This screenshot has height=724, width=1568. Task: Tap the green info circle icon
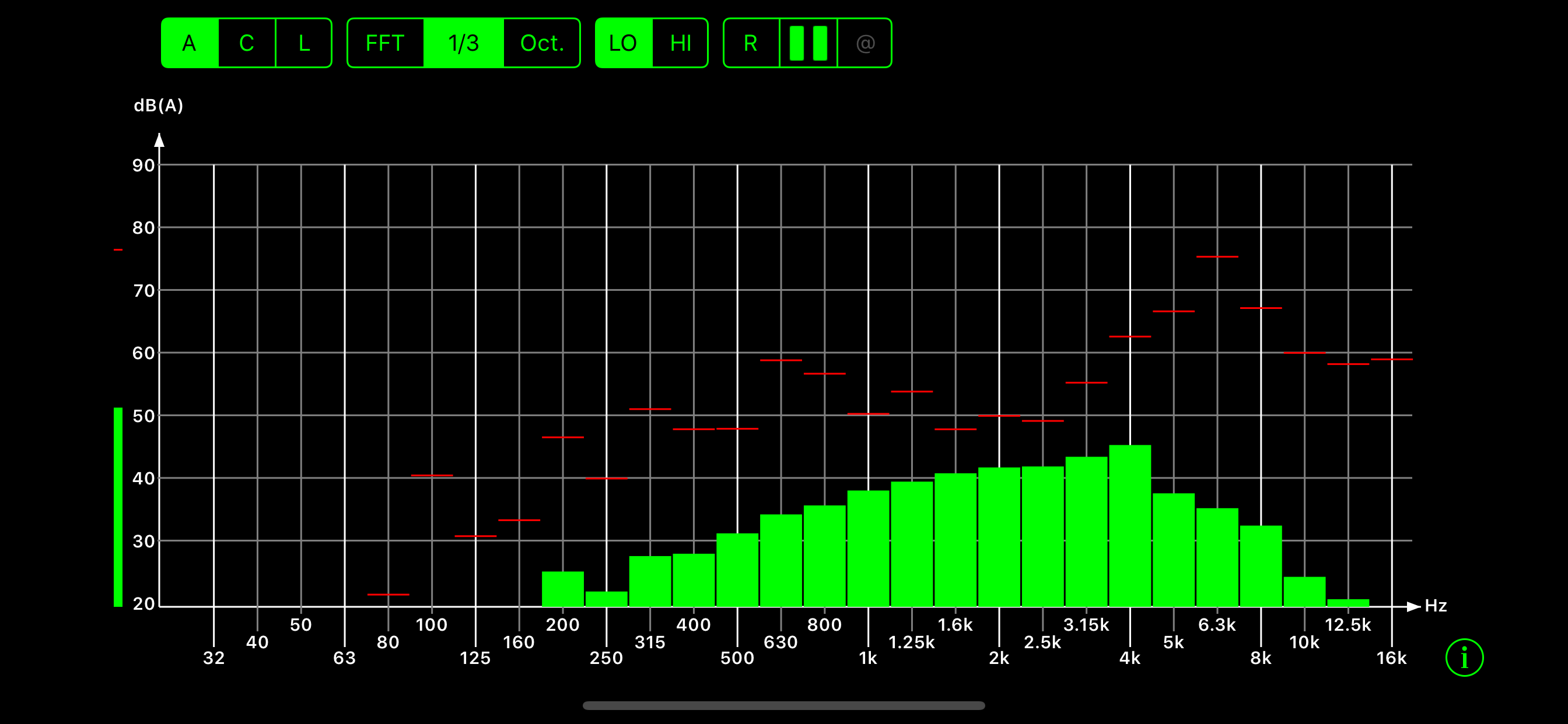tap(1464, 657)
